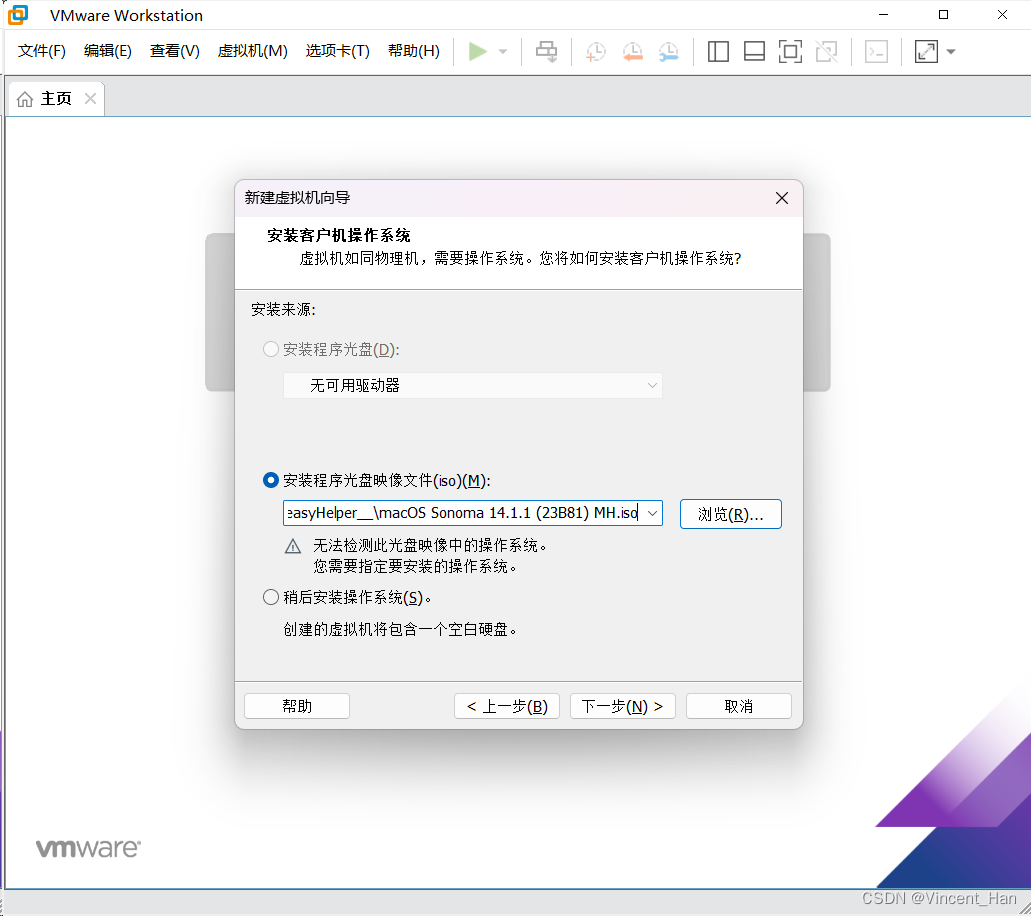Click the 浏览(R)... browse button
Image resolution: width=1031 pixels, height=916 pixels.
pyautogui.click(x=731, y=514)
